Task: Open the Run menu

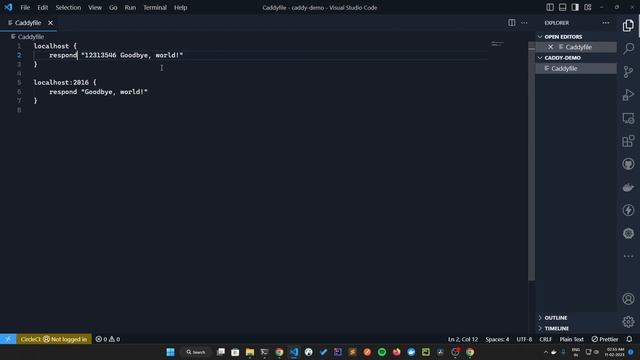Action: pos(130,7)
